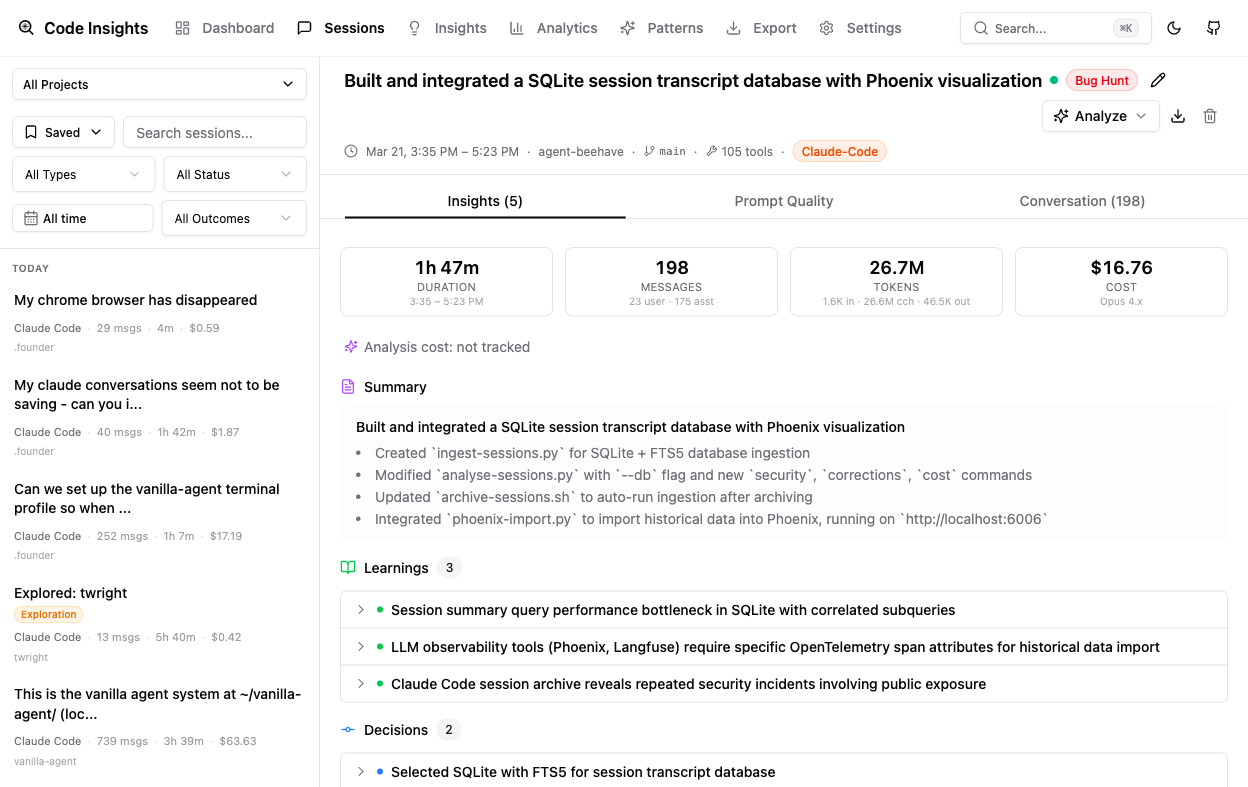
Task: Open the Analyze dropdown button
Action: click(1101, 116)
